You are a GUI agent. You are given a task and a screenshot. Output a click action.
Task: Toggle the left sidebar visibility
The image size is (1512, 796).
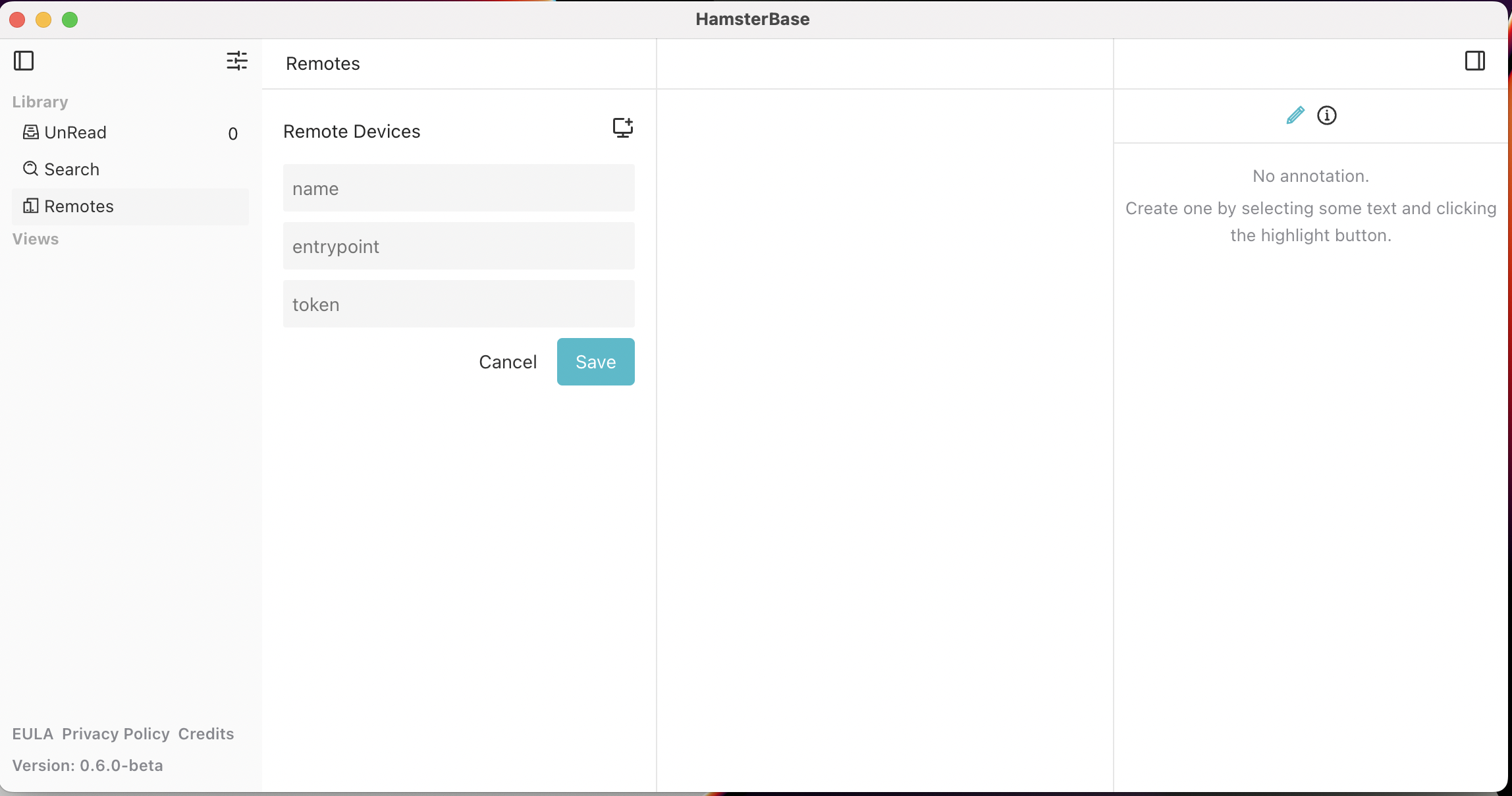(x=24, y=61)
